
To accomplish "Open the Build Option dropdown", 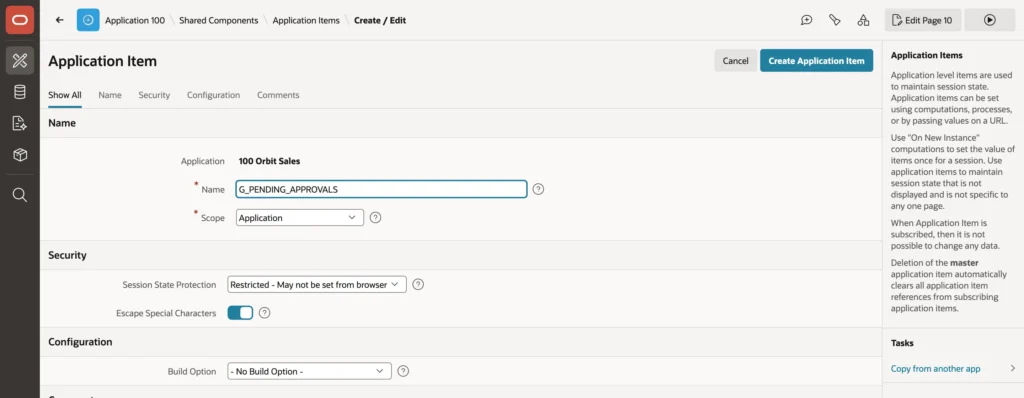I will [310, 371].
